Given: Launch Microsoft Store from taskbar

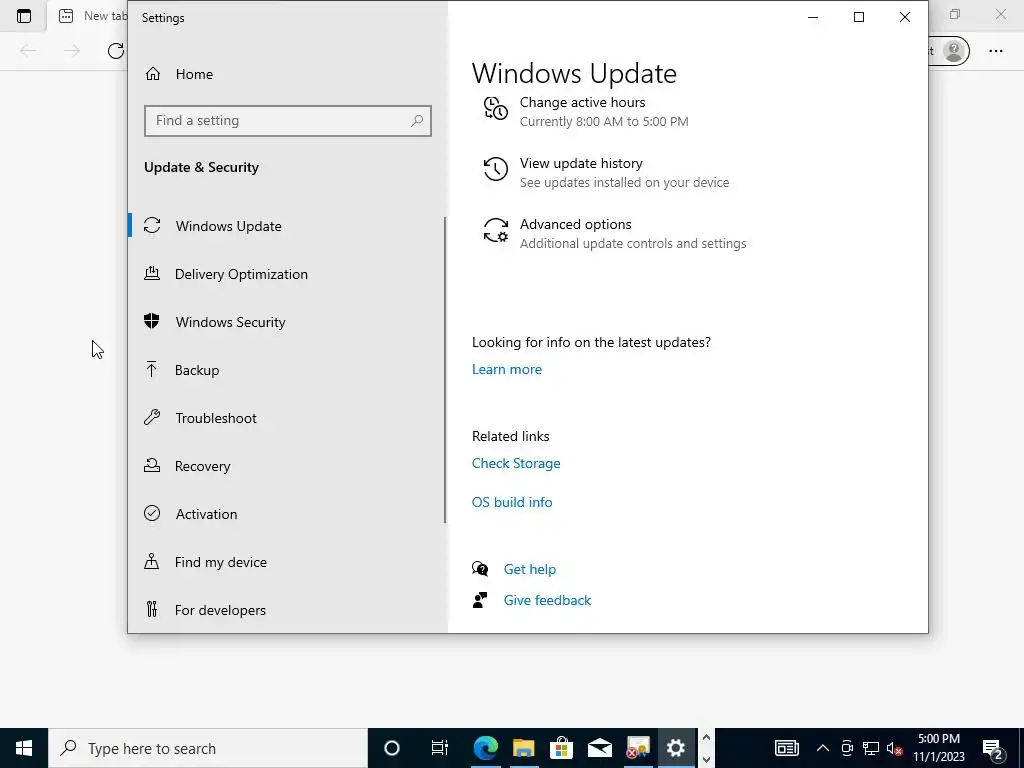Looking at the screenshot, I should (561, 748).
